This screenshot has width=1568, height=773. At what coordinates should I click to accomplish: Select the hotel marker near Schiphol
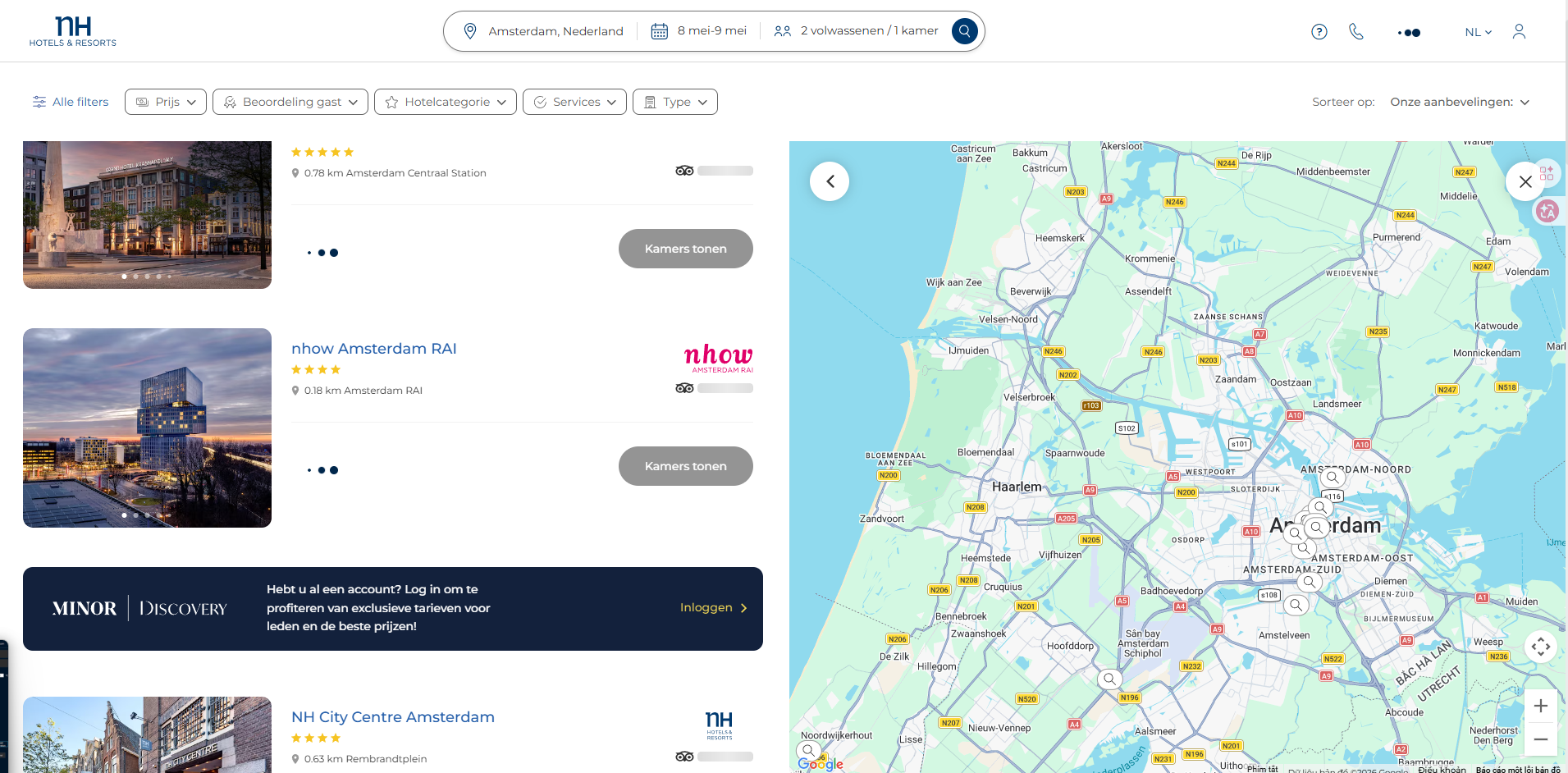(1109, 679)
